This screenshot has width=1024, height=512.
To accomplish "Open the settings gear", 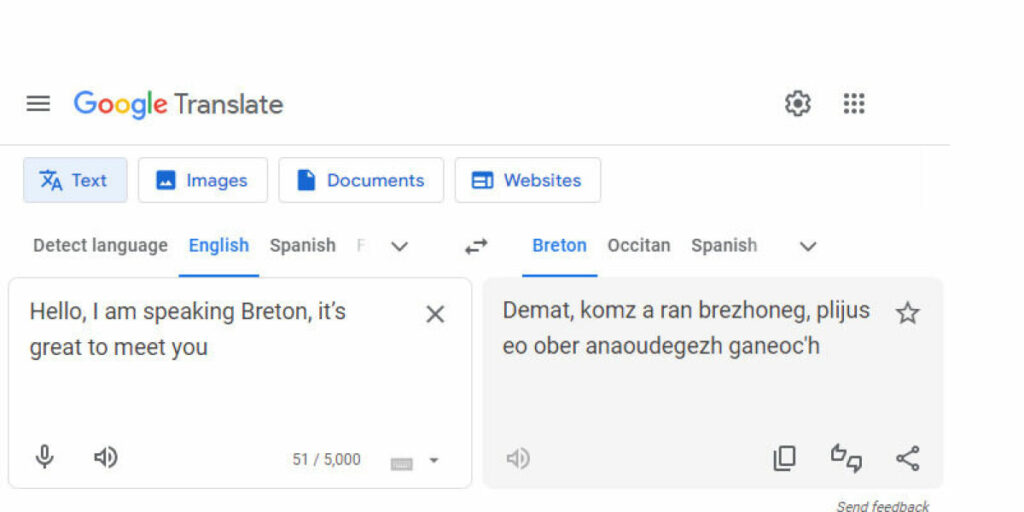I will point(797,103).
